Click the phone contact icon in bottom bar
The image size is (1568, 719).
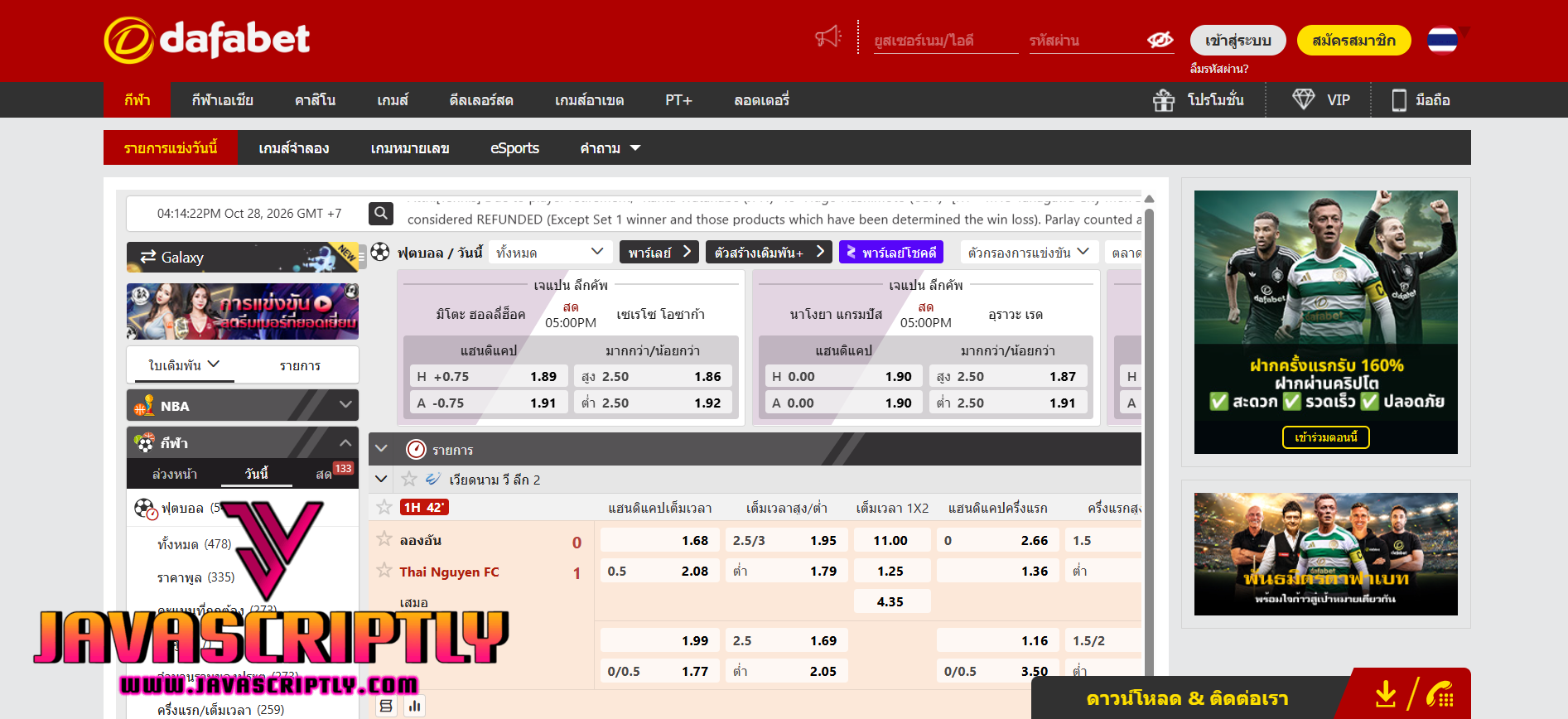coord(1441,694)
